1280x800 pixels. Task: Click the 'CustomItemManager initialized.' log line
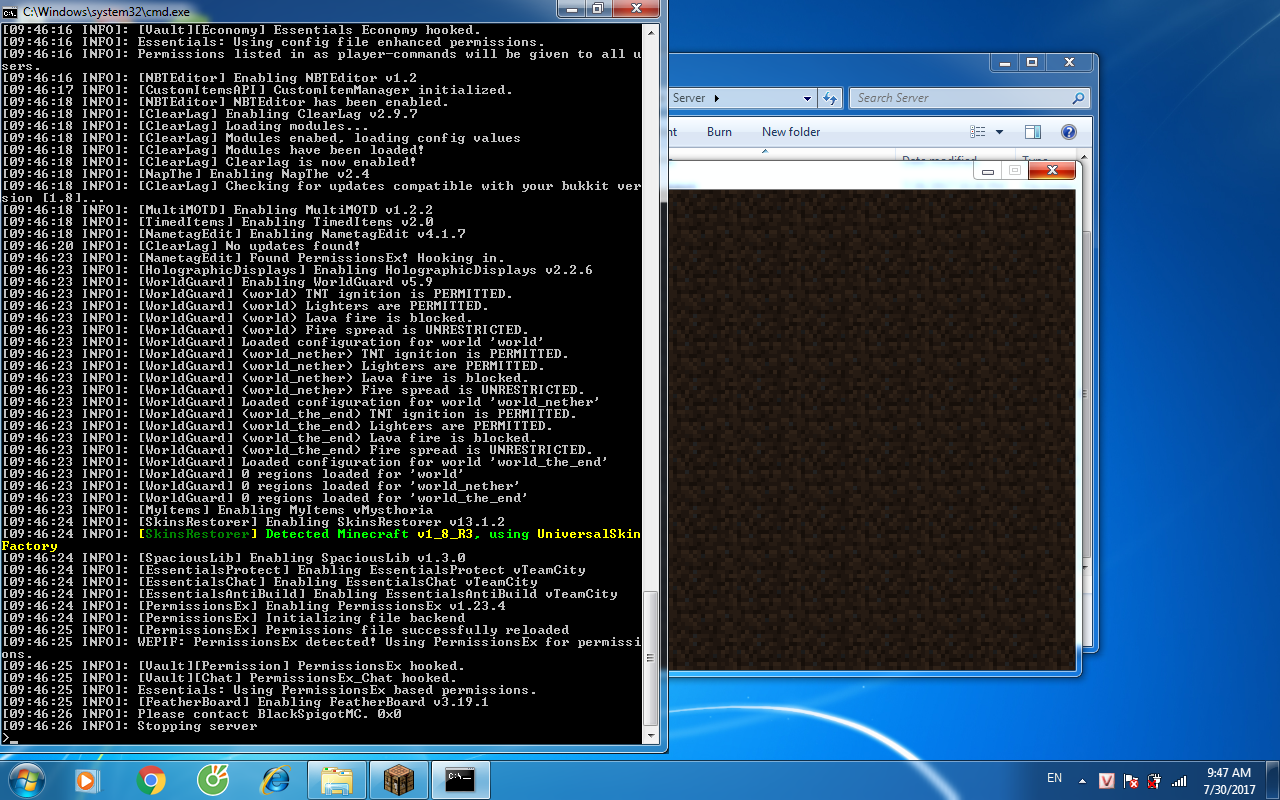(x=257, y=90)
